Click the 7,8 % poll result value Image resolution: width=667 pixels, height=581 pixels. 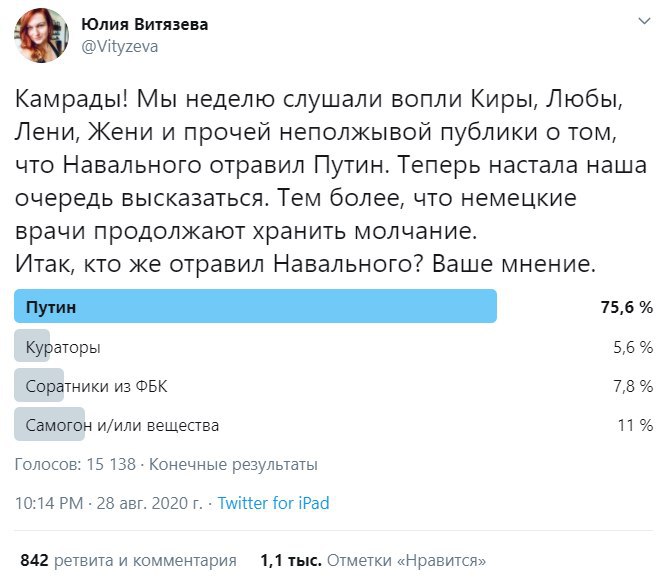click(633, 386)
